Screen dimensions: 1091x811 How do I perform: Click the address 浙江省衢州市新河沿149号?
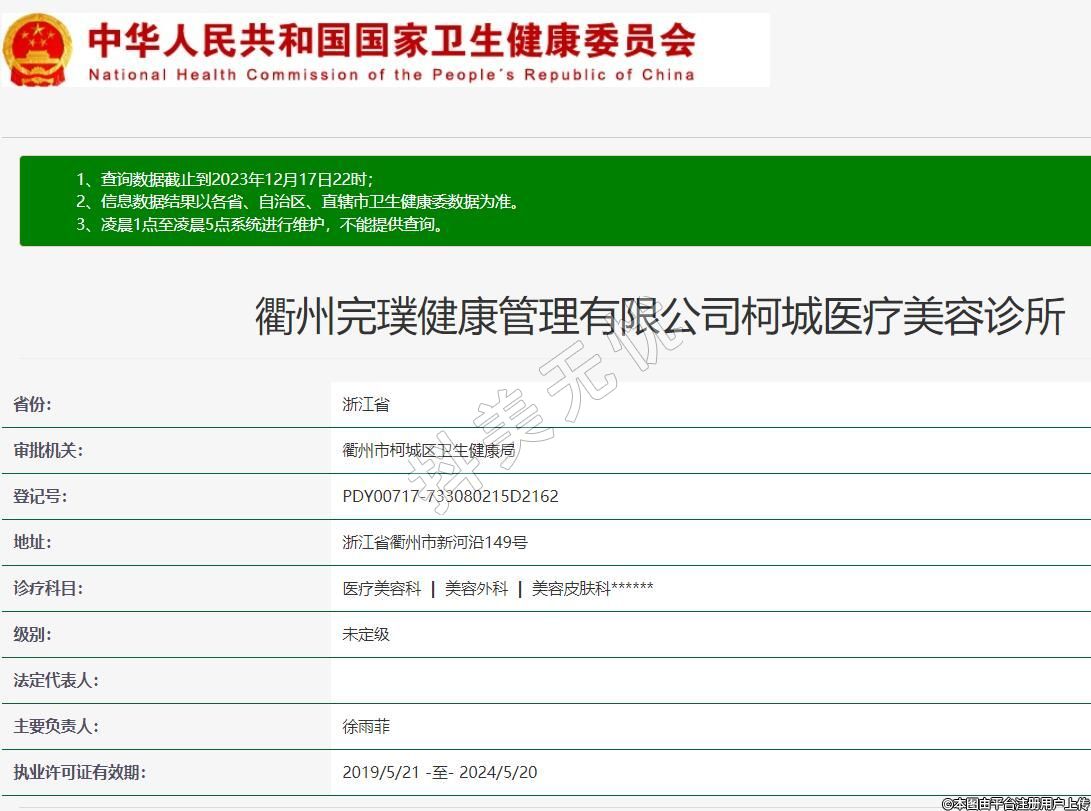tap(434, 542)
